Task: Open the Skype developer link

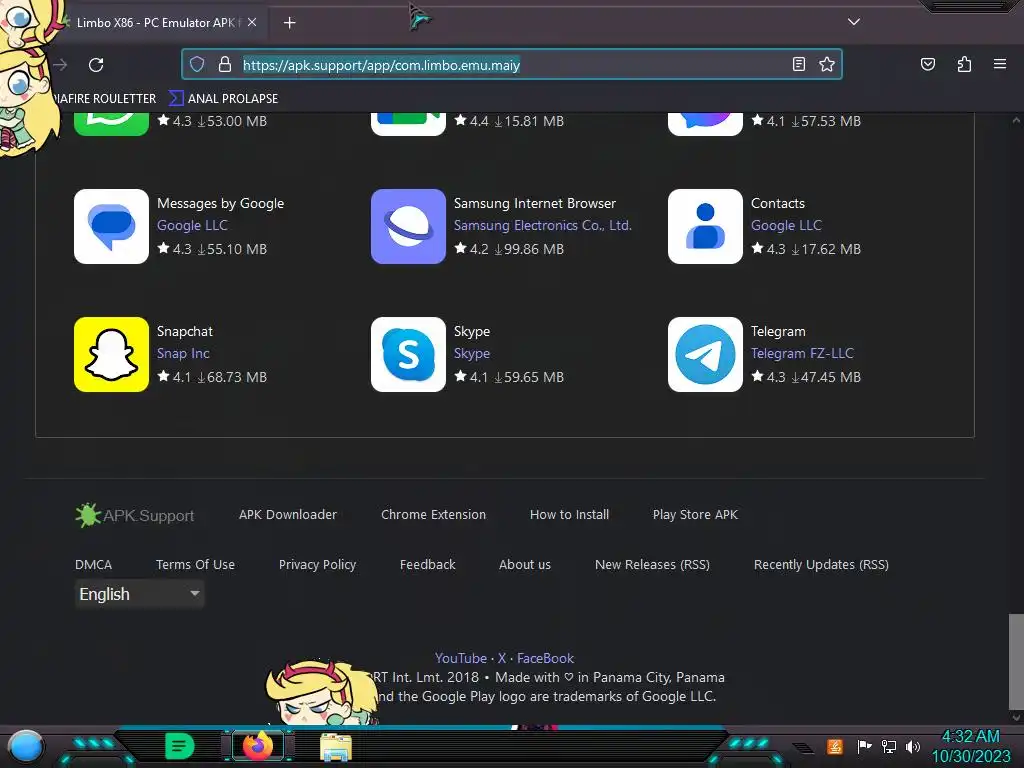Action: 472,353
